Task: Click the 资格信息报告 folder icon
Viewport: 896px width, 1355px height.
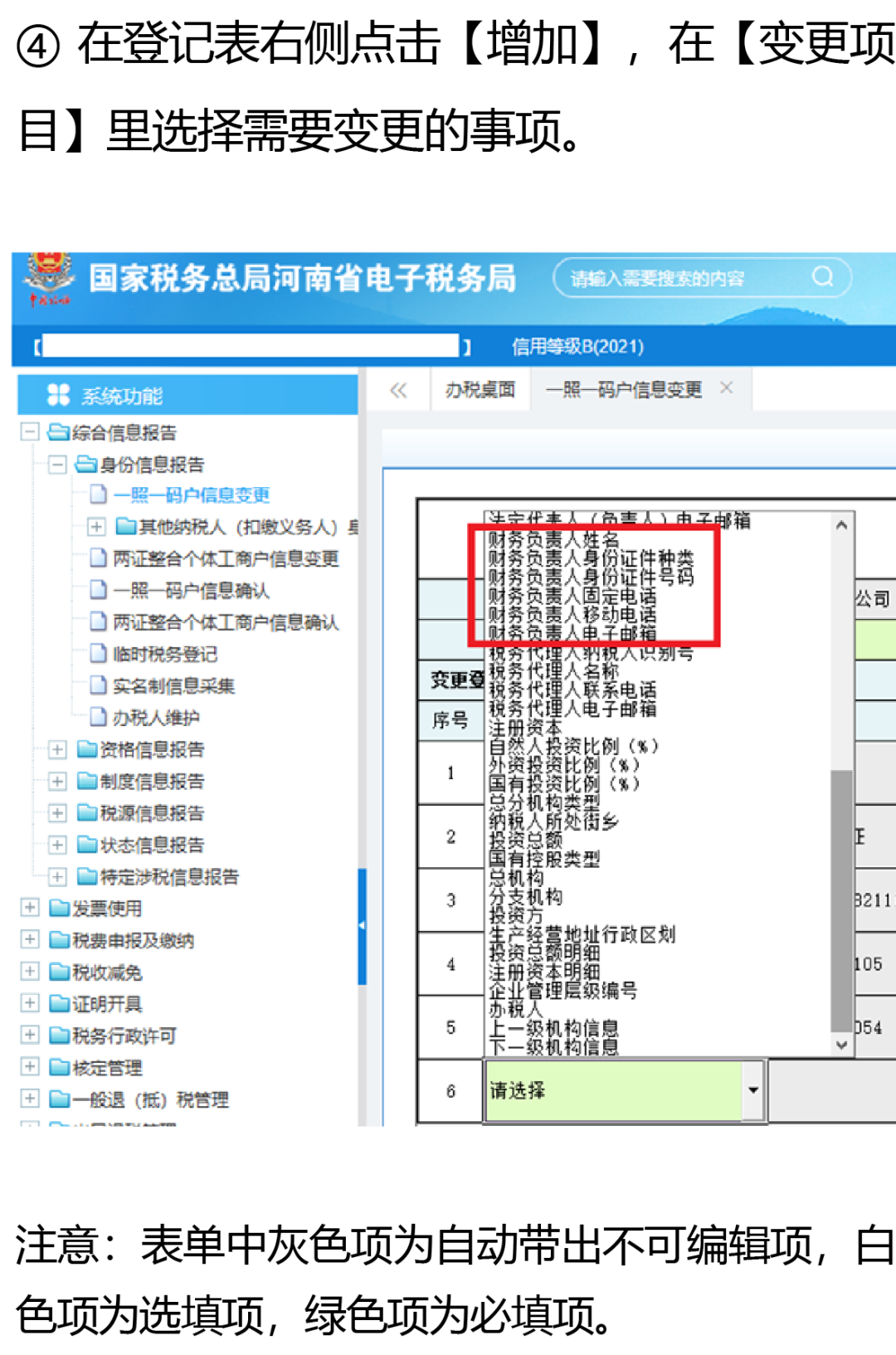Action: coord(87,749)
